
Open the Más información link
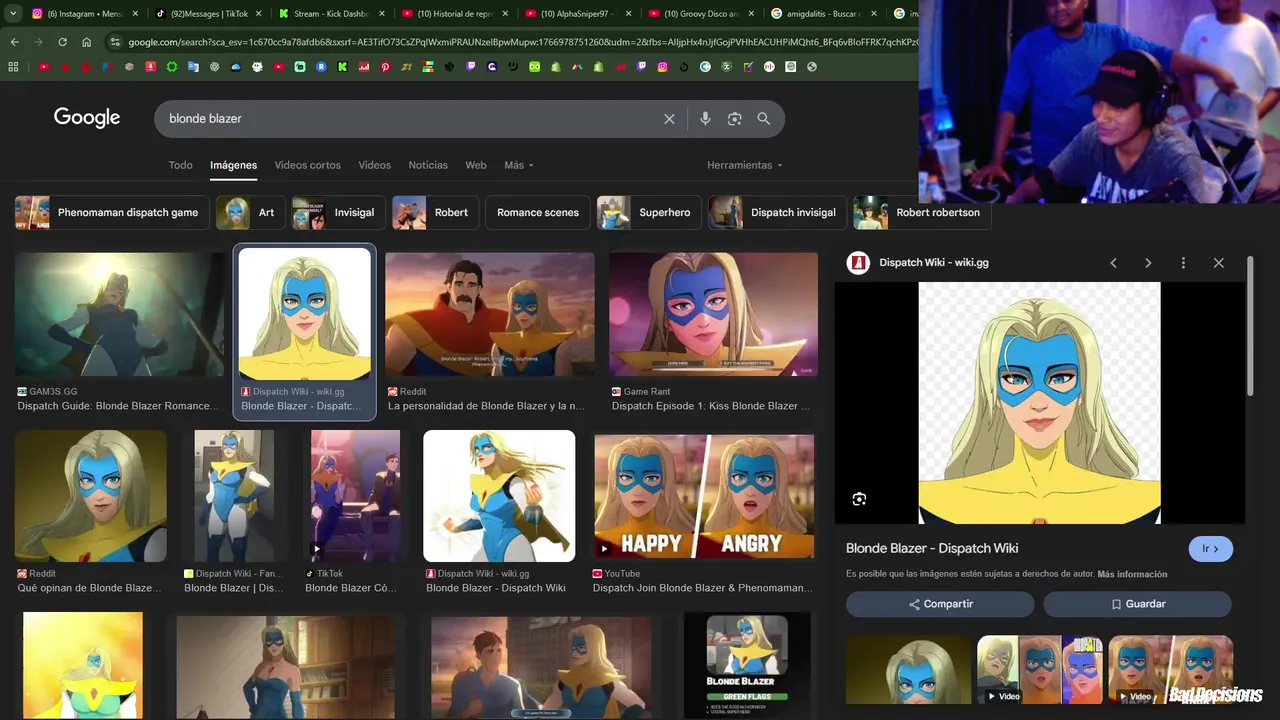coord(1132,574)
